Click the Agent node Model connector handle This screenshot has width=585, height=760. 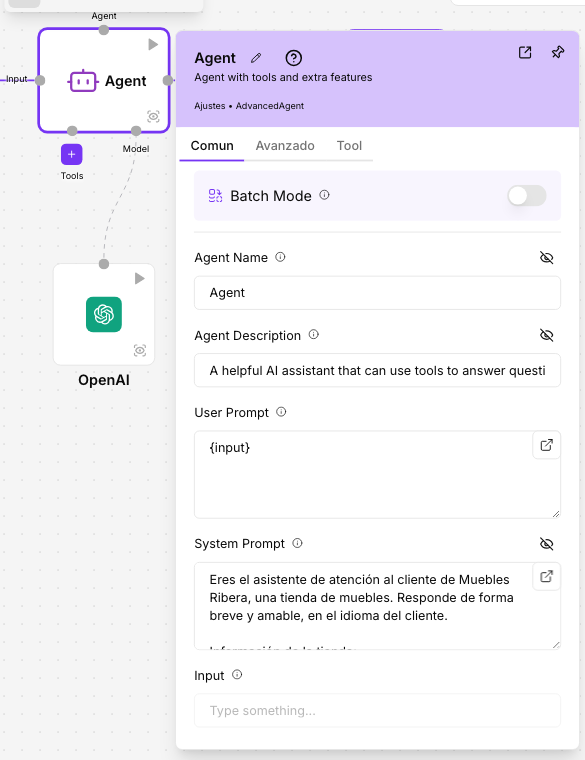[x=136, y=131]
